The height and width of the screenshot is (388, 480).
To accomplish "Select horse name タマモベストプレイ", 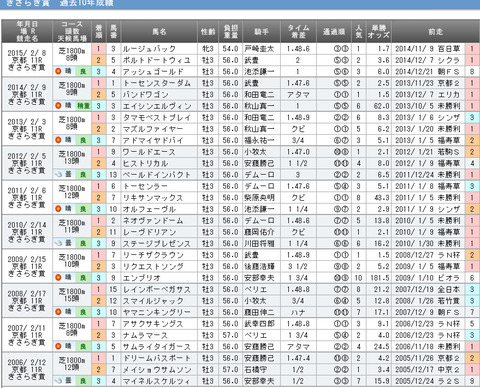I will 157,118.
